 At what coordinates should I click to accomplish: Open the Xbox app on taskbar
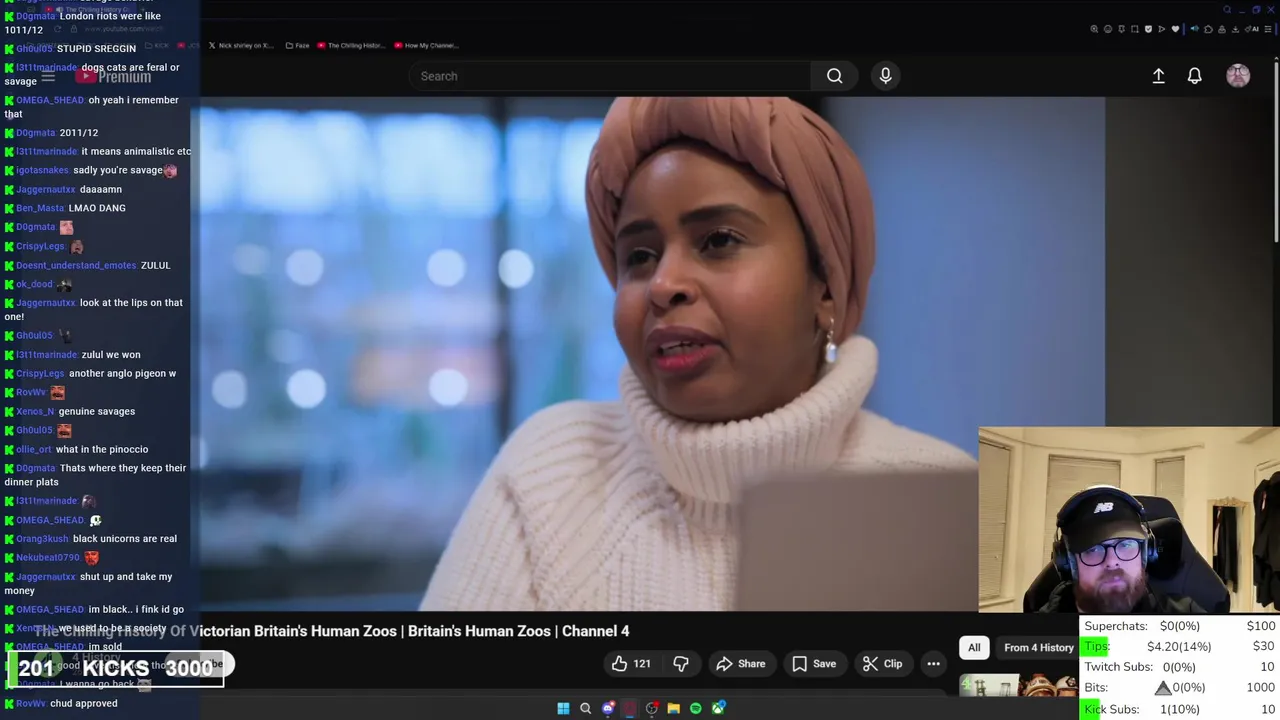click(x=718, y=709)
